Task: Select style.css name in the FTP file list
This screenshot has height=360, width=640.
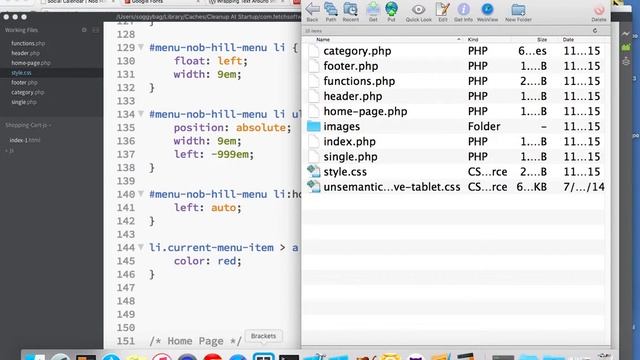Action: tap(345, 172)
